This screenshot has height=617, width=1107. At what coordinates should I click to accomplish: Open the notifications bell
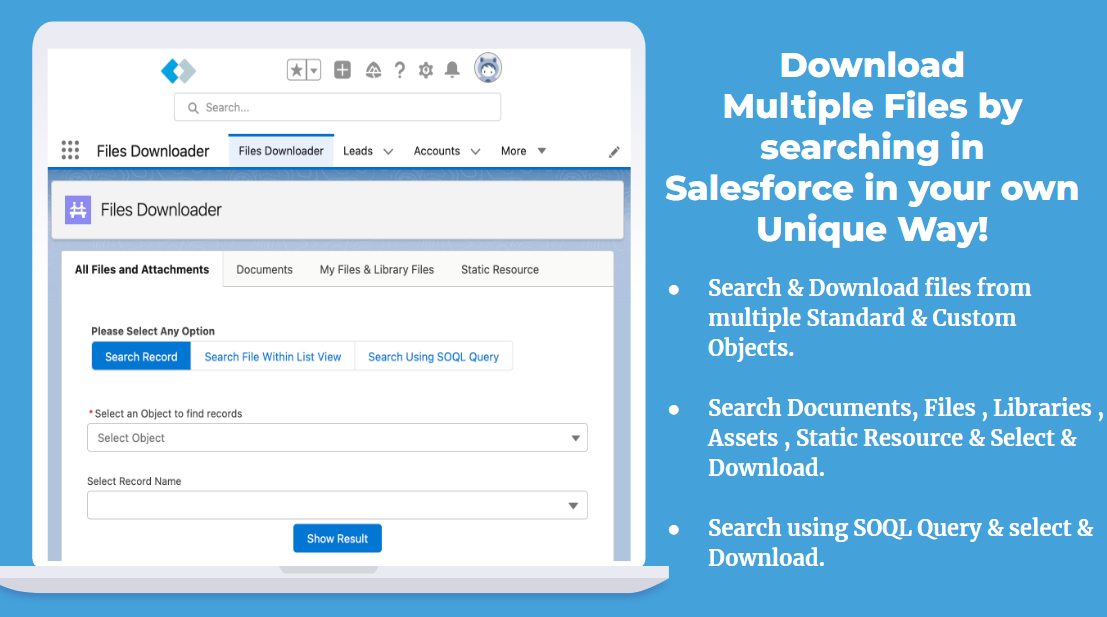(x=451, y=70)
